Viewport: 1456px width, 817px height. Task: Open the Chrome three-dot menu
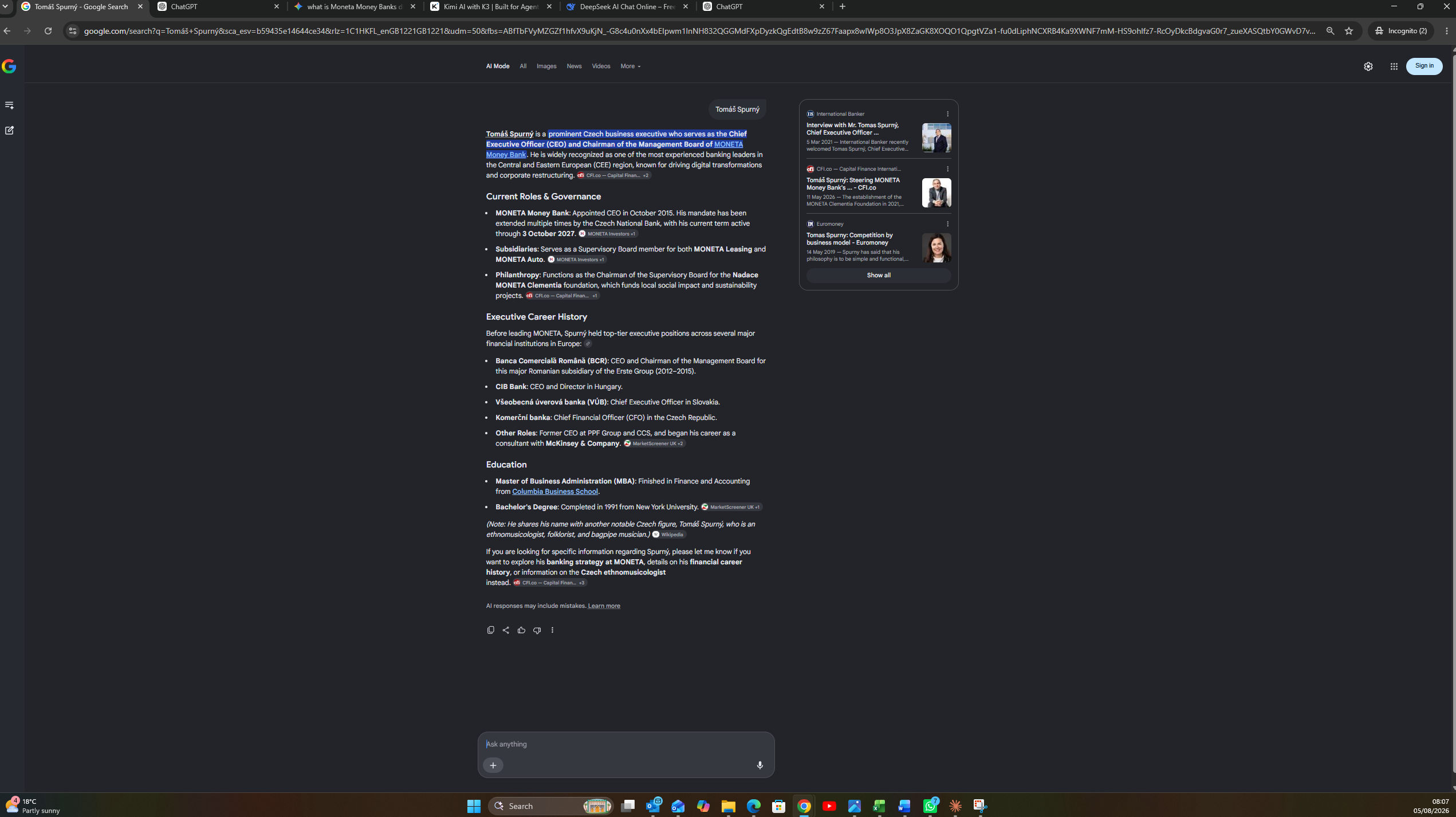(1447, 31)
